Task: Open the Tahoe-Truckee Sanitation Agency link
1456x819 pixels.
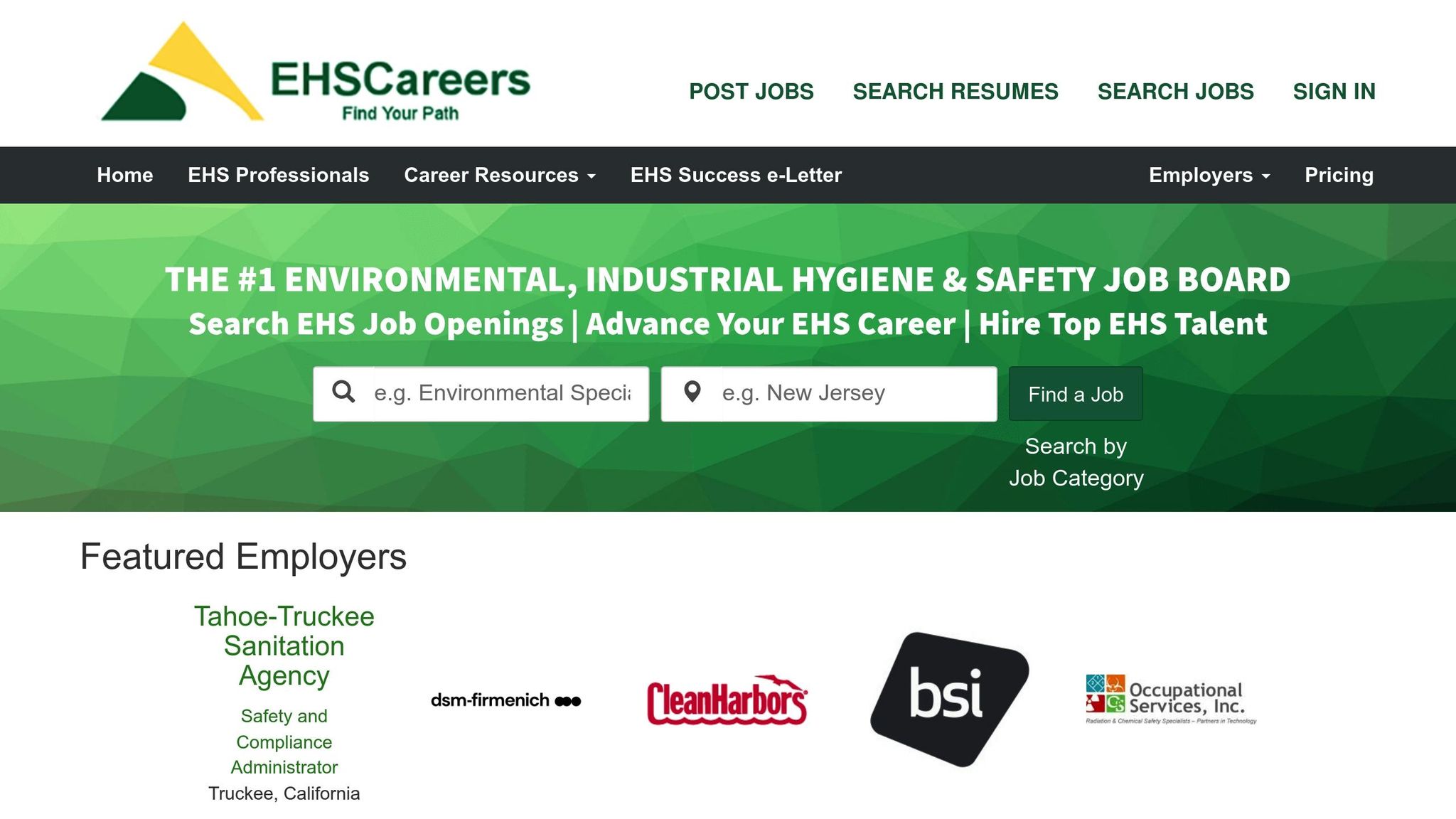Action: [284, 646]
